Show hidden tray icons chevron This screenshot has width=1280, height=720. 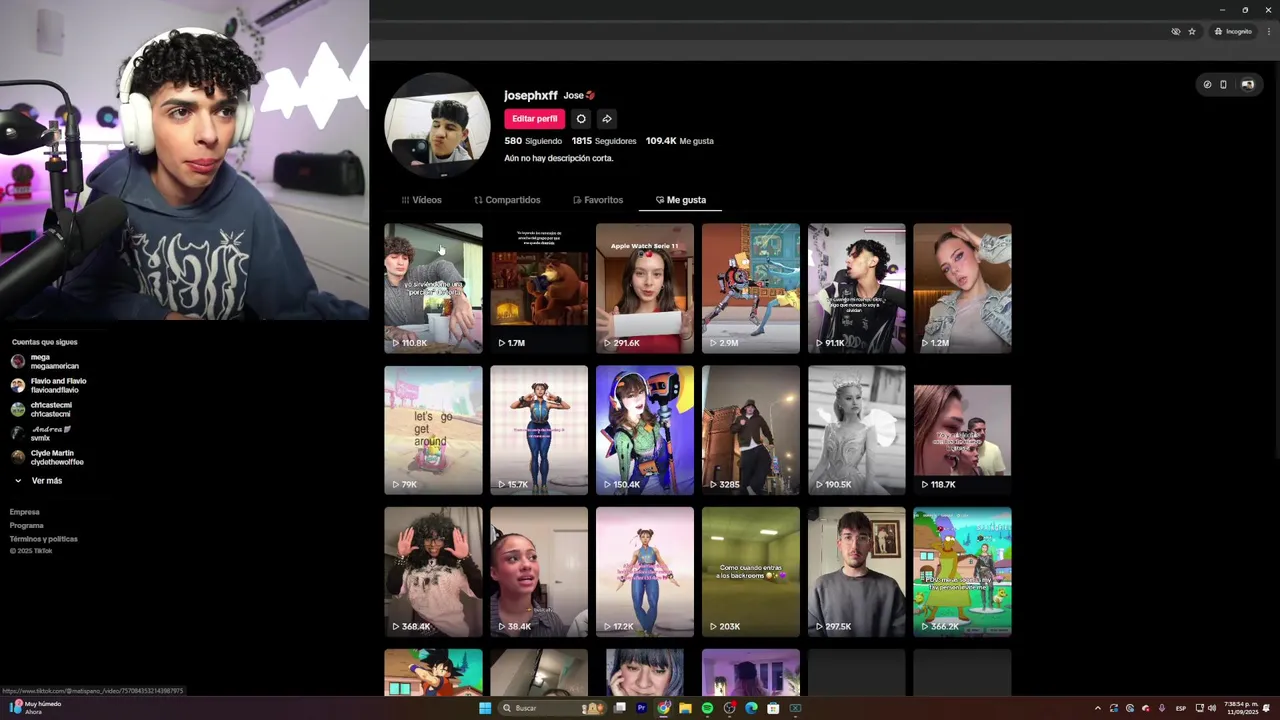(1098, 708)
